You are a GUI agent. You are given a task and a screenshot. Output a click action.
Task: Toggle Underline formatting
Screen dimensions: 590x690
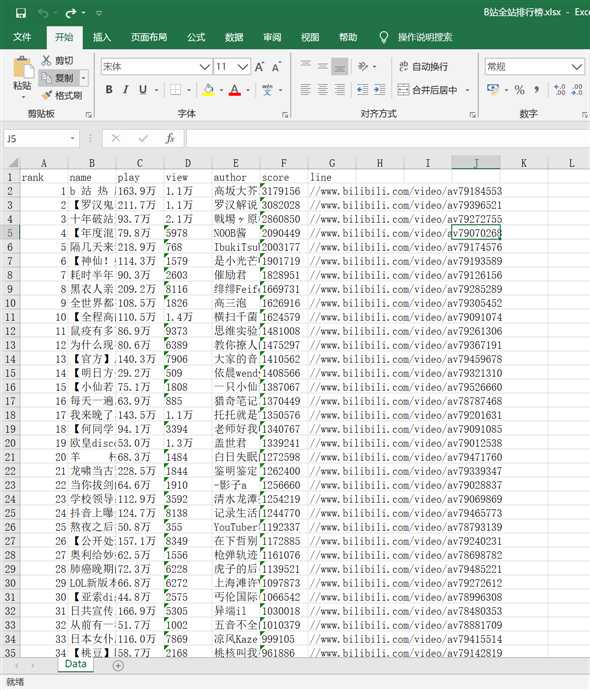point(143,90)
